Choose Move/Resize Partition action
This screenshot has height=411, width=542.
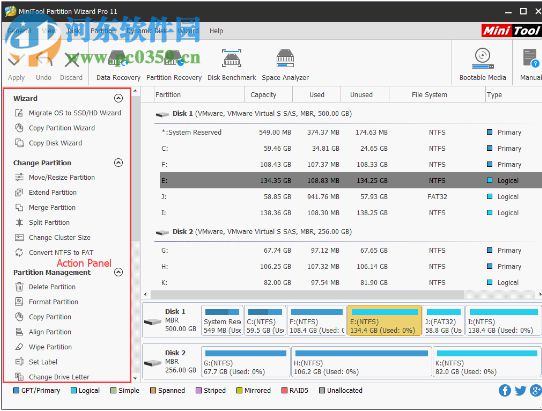(x=62, y=177)
